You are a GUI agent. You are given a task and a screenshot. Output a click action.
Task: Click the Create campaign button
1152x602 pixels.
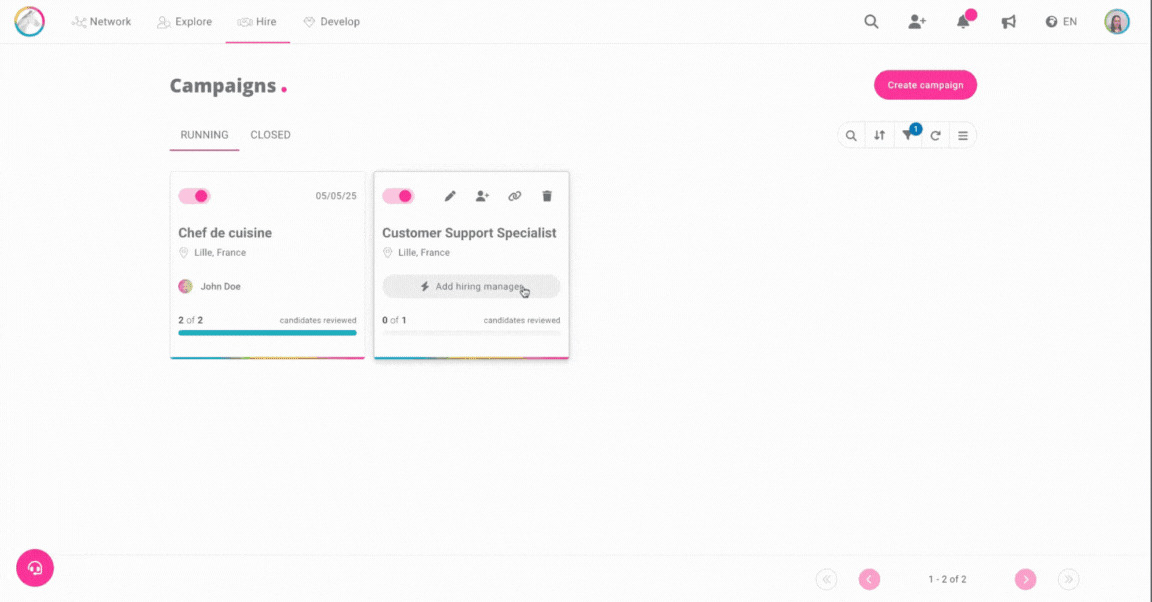click(x=925, y=85)
